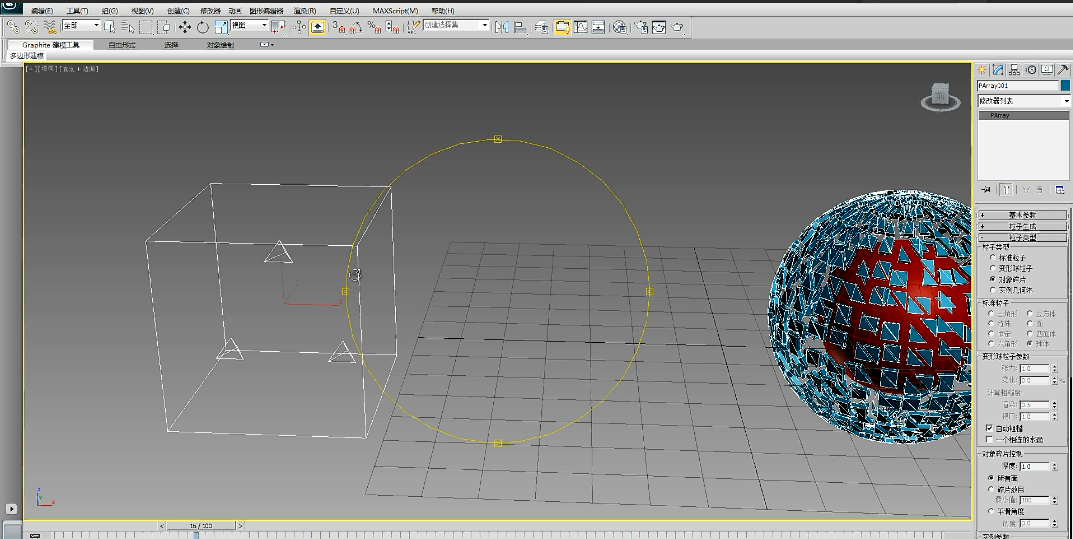The width and height of the screenshot is (1073, 539).
Task: Click the Select and Manipulate icon
Action: [x=299, y=27]
